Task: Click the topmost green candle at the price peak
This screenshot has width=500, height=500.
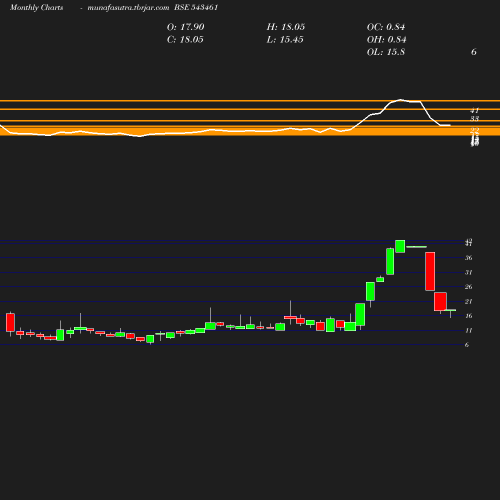Action: 400,246
